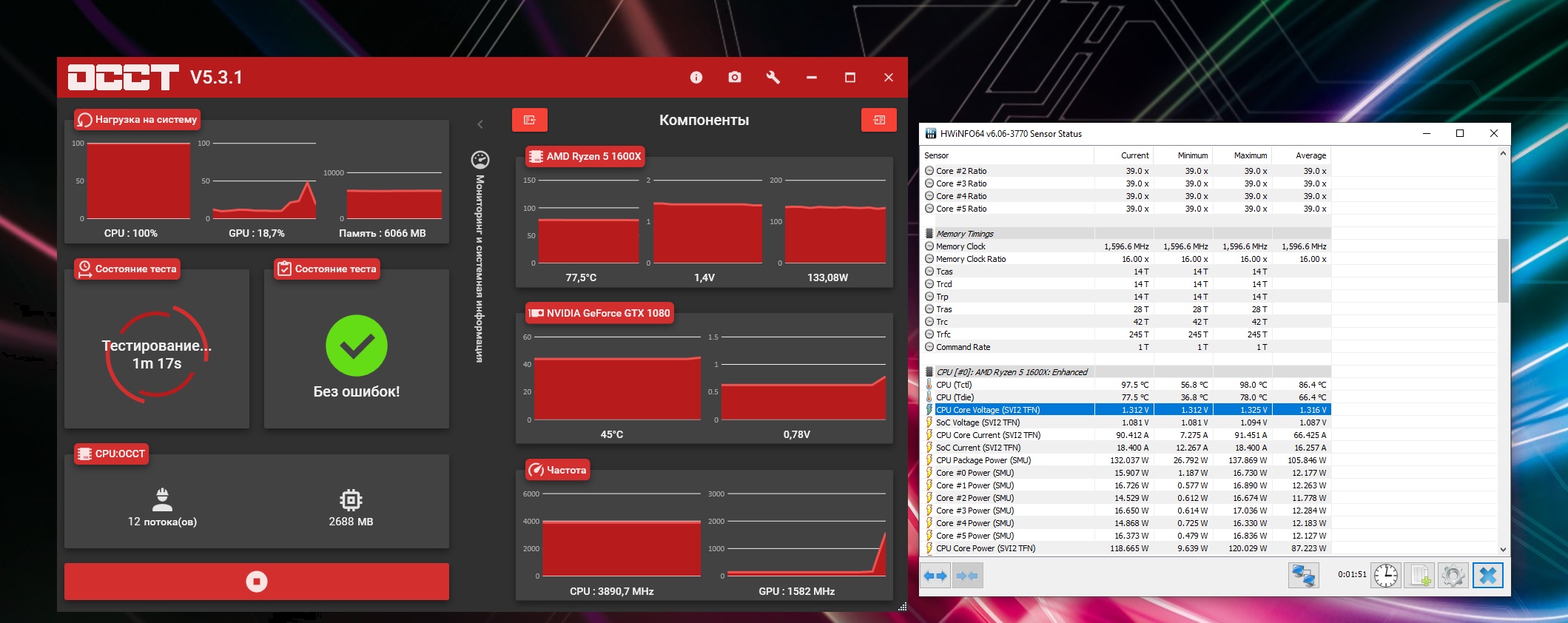Click the Память : 6066 MB value
Image resolution: width=1568 pixels, height=623 pixels.
pyautogui.click(x=383, y=233)
